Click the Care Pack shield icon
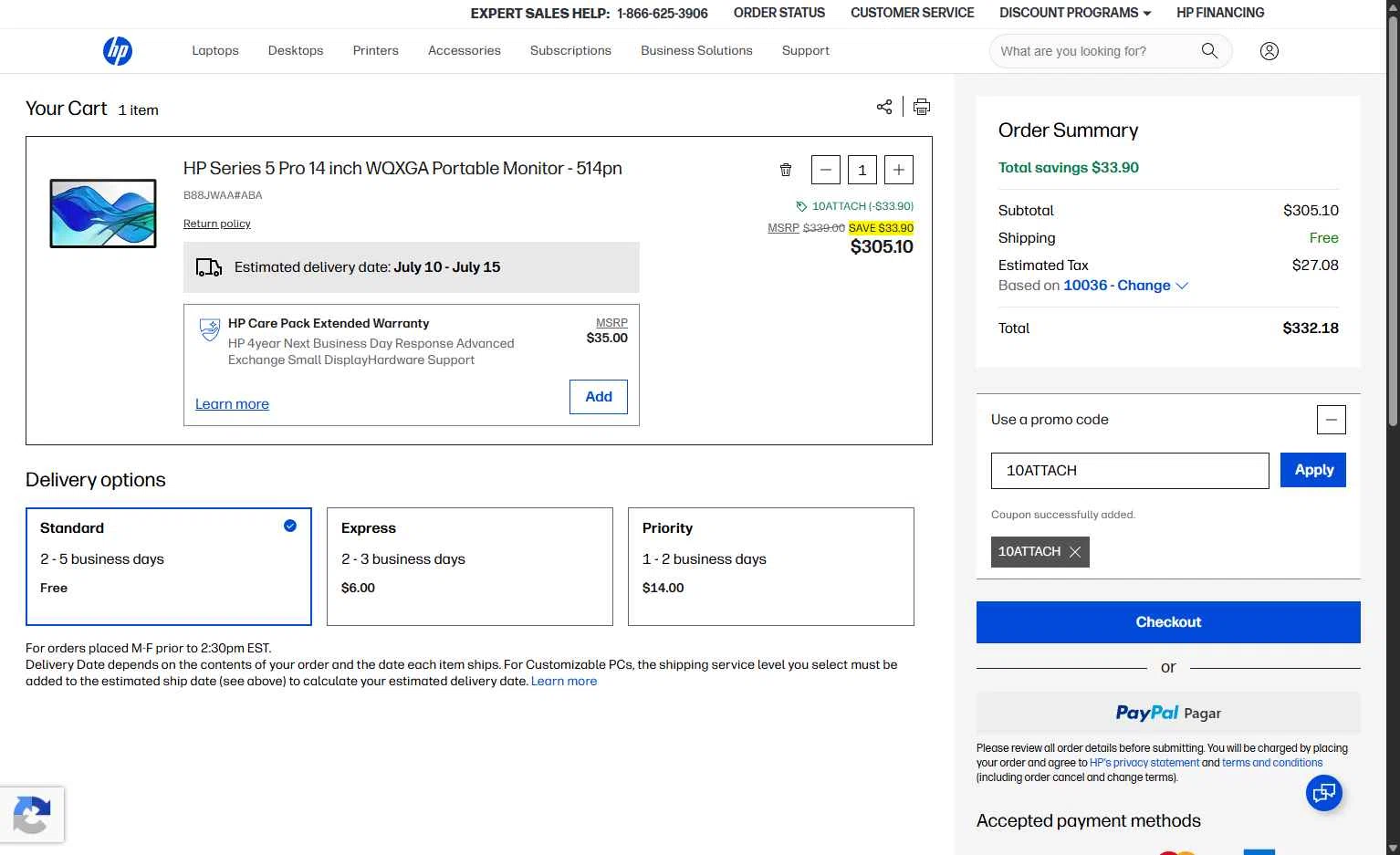This screenshot has height=855, width=1400. [210, 329]
